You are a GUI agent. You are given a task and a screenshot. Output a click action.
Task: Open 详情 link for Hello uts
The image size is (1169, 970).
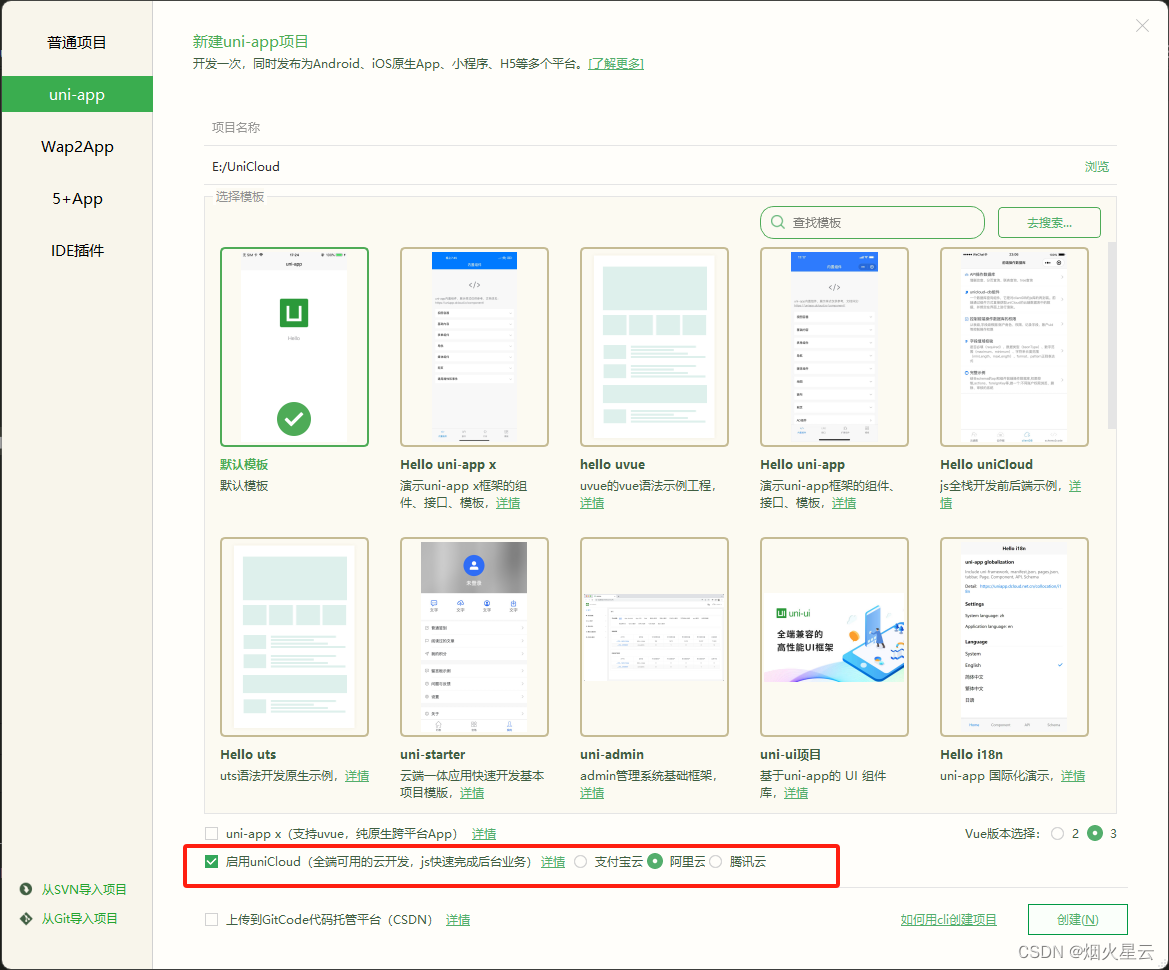(x=357, y=776)
